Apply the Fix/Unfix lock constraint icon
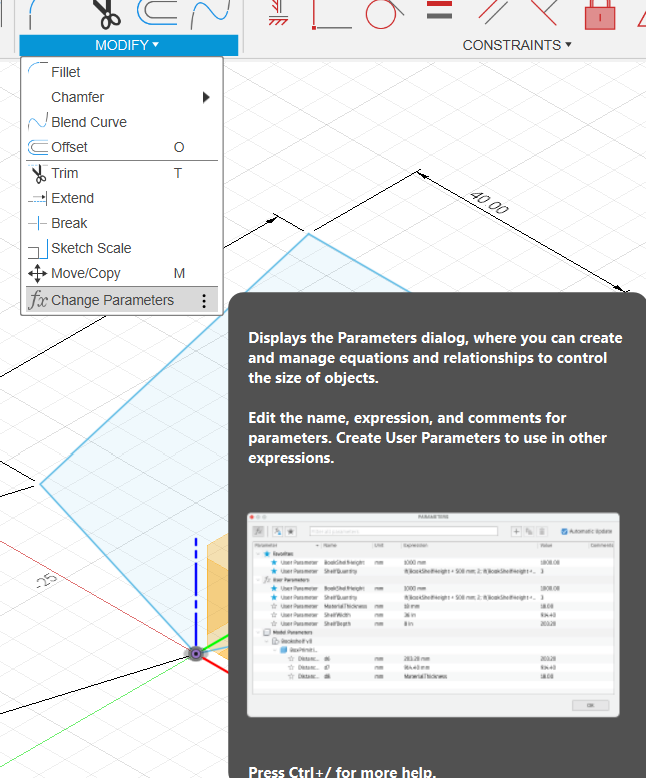The image size is (646, 778). [x=600, y=14]
